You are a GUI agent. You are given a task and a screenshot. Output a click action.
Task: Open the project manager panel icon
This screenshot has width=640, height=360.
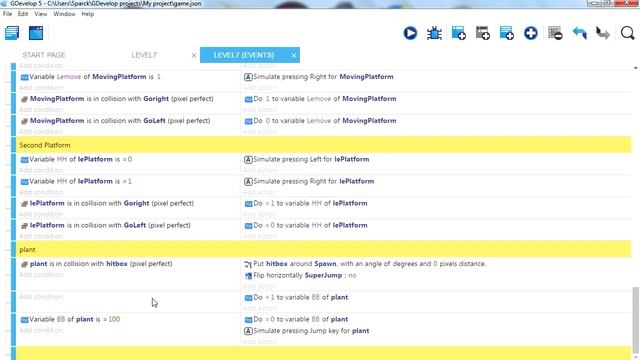pos(12,33)
